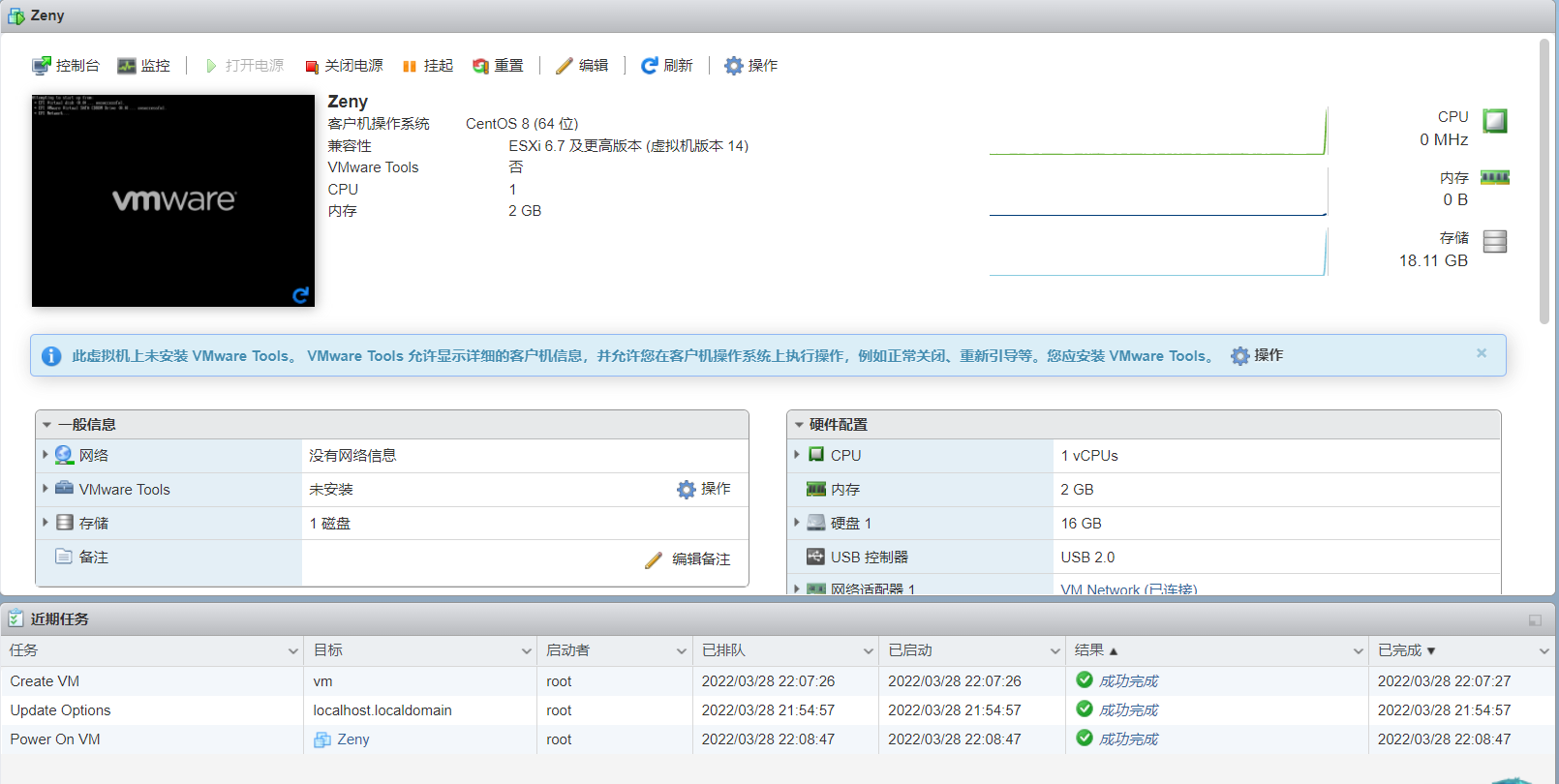Click the 存储 disk icon in general info
The height and width of the screenshot is (784, 1559).
(64, 523)
